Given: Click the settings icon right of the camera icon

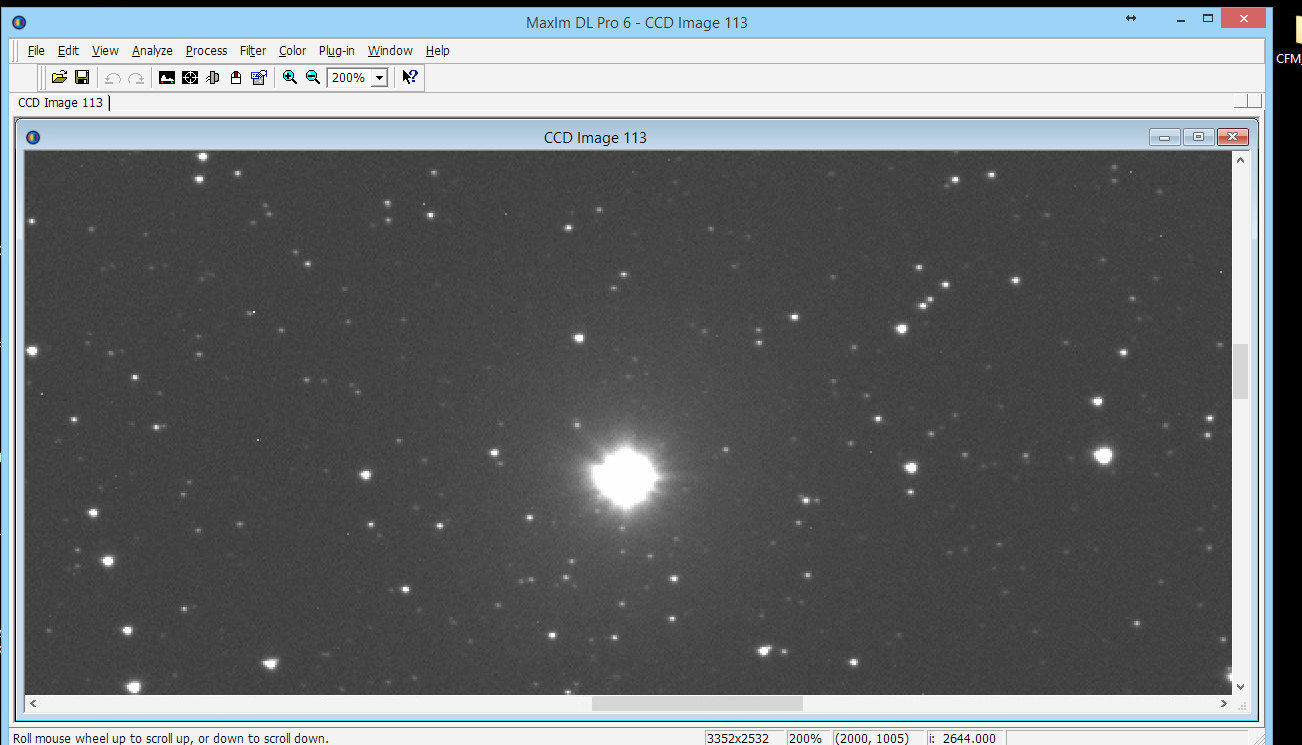Looking at the screenshot, I should (x=259, y=77).
